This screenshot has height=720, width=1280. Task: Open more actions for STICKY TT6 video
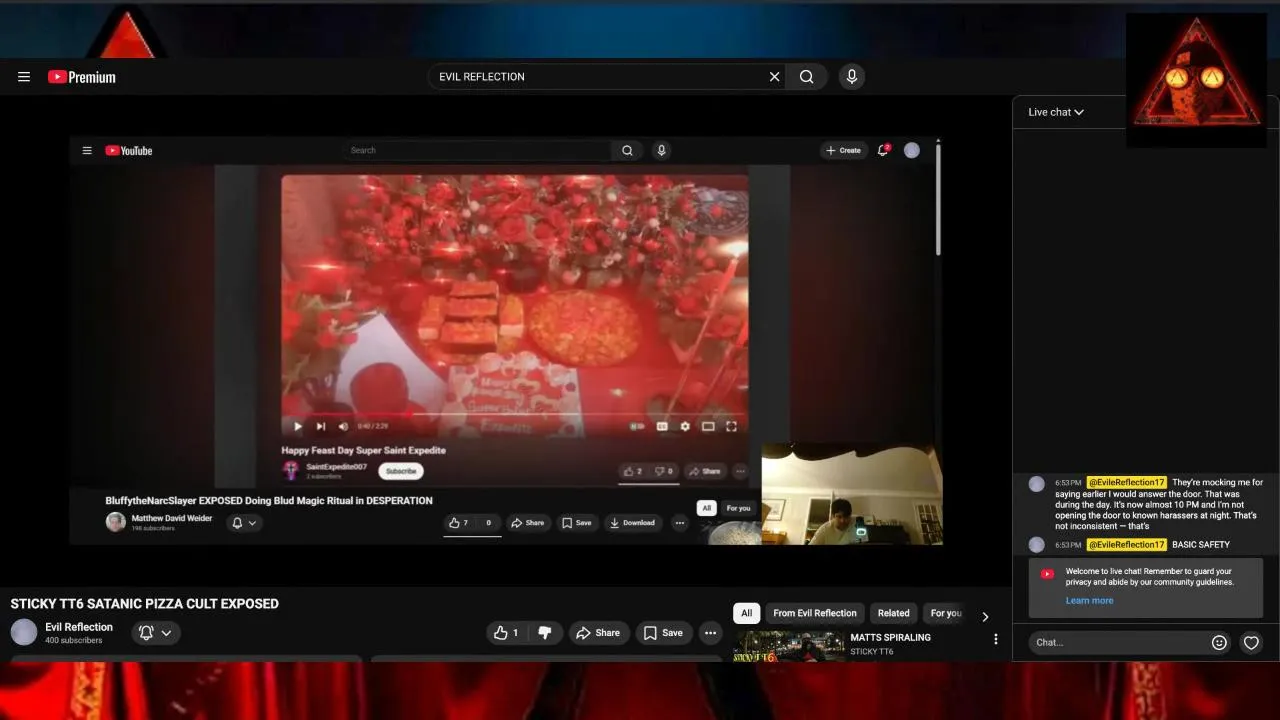(x=710, y=633)
